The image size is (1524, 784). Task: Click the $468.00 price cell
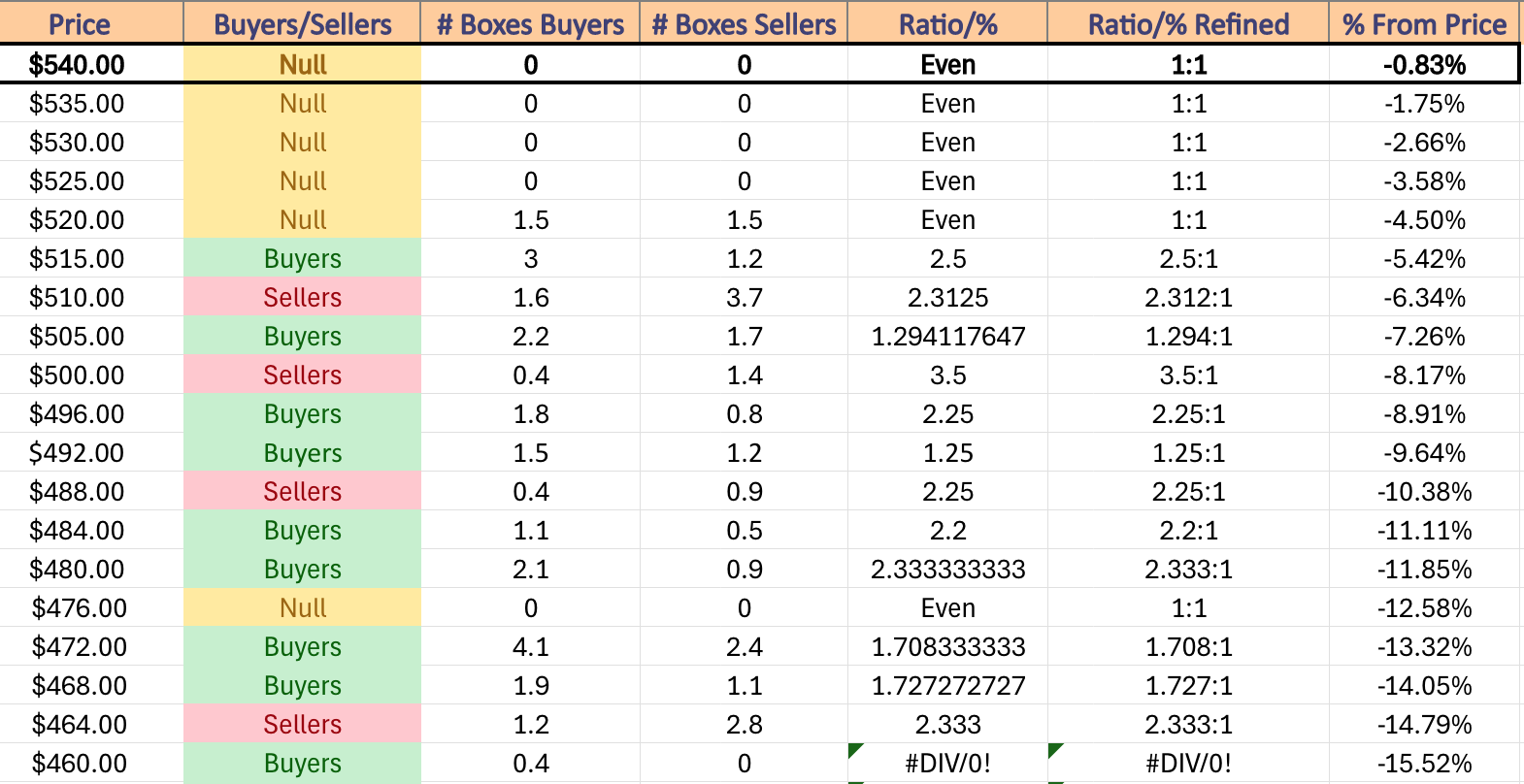coord(91,685)
